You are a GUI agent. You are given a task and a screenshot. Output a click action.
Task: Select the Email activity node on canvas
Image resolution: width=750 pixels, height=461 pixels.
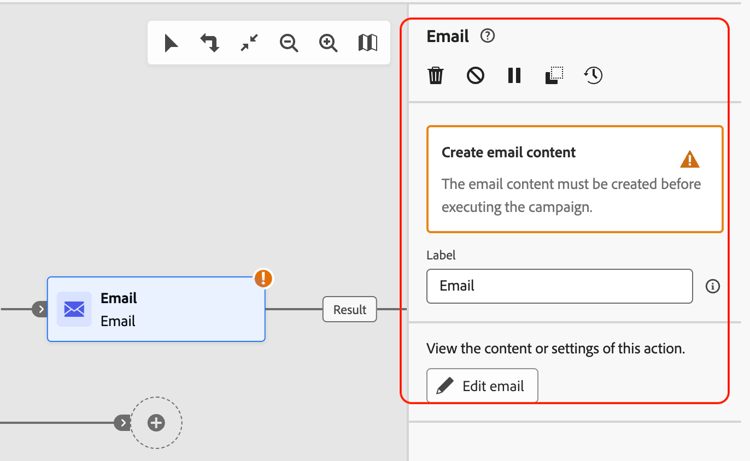coord(156,309)
